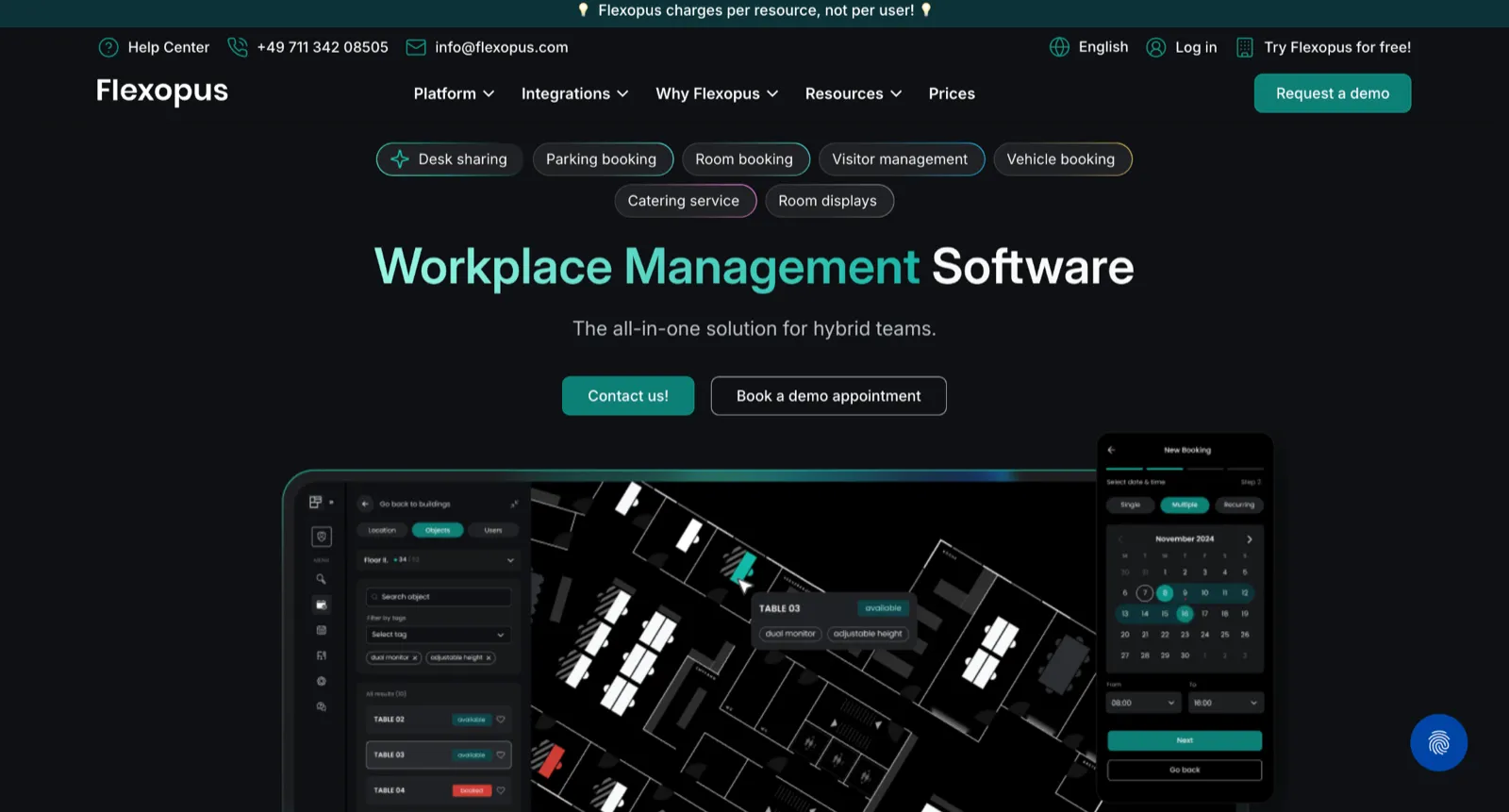The image size is (1509, 812).
Task: Click the Flexopus logo
Action: click(162, 91)
